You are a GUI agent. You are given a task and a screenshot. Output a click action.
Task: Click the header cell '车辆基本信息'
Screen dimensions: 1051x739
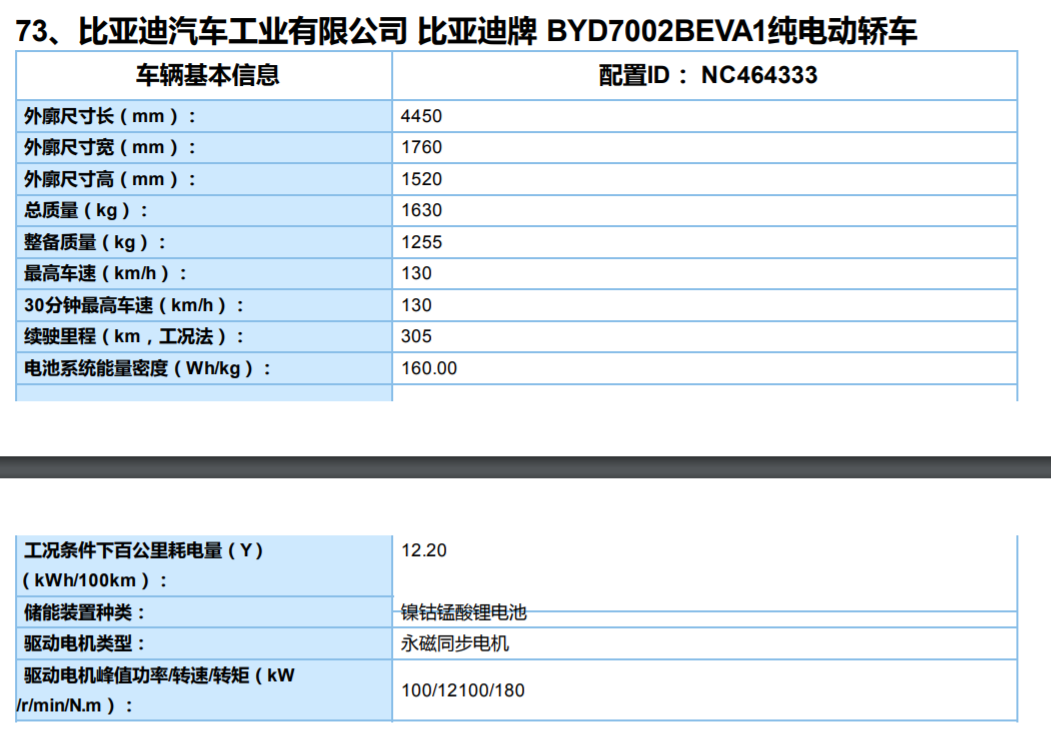[208, 75]
